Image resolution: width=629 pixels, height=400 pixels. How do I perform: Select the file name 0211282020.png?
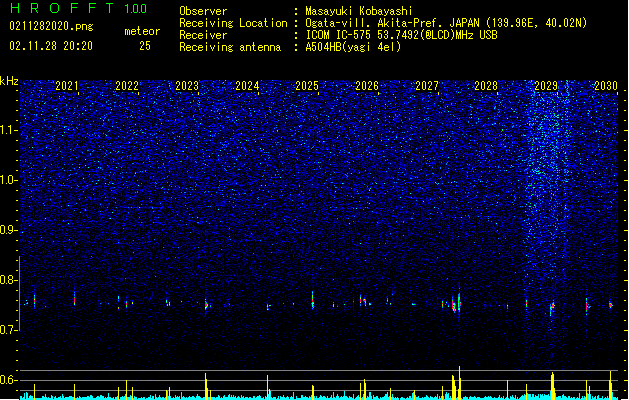click(x=51, y=27)
